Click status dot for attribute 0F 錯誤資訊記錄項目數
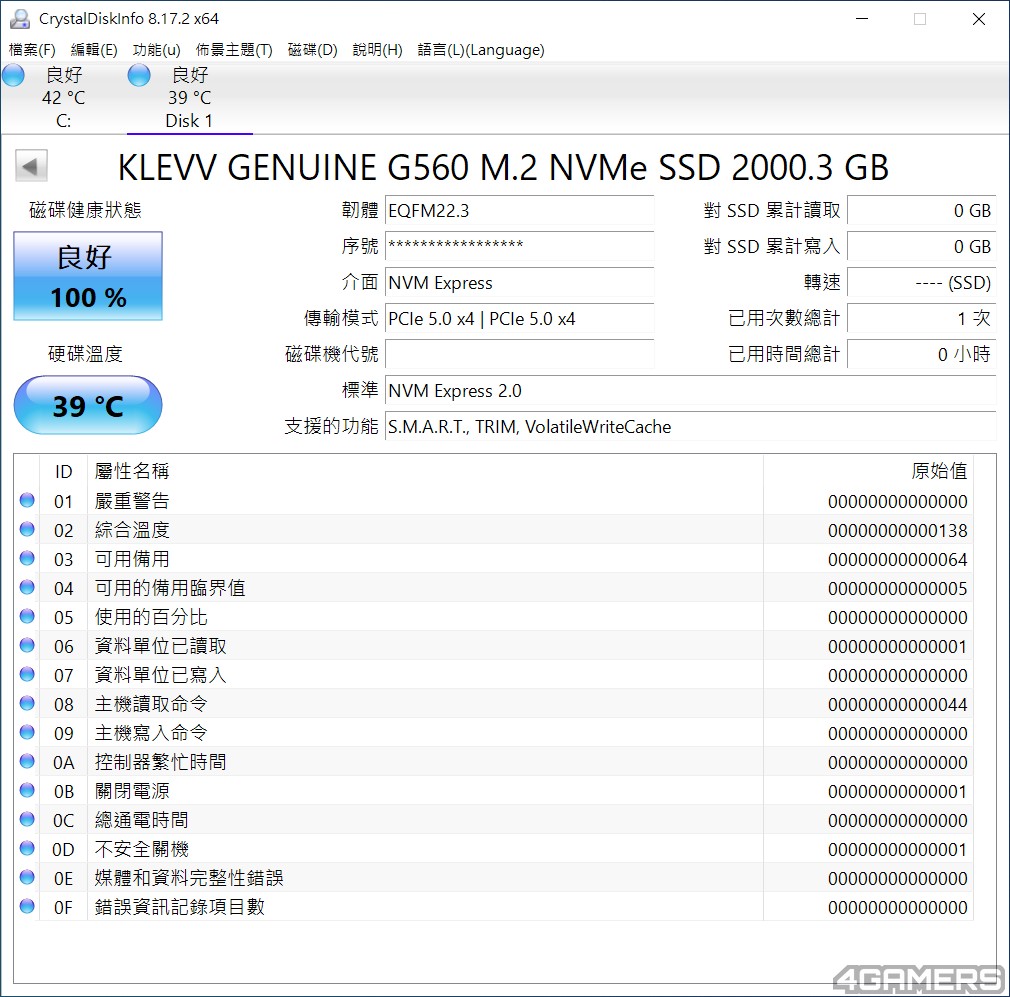 pos(27,906)
